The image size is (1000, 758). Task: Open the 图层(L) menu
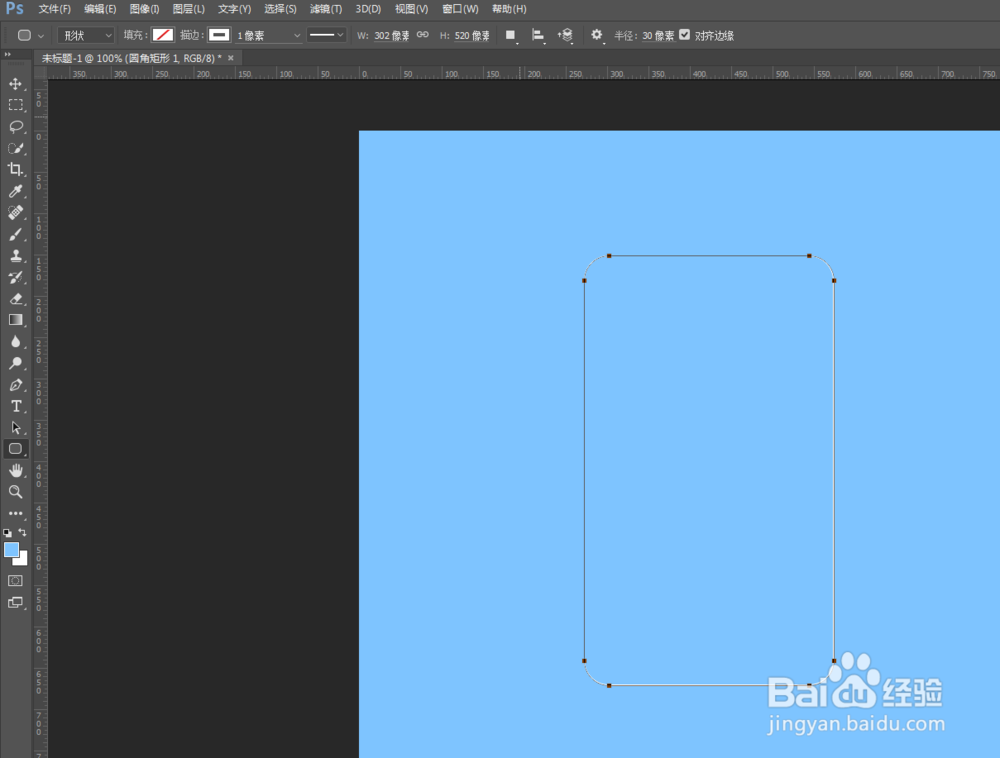(188, 9)
